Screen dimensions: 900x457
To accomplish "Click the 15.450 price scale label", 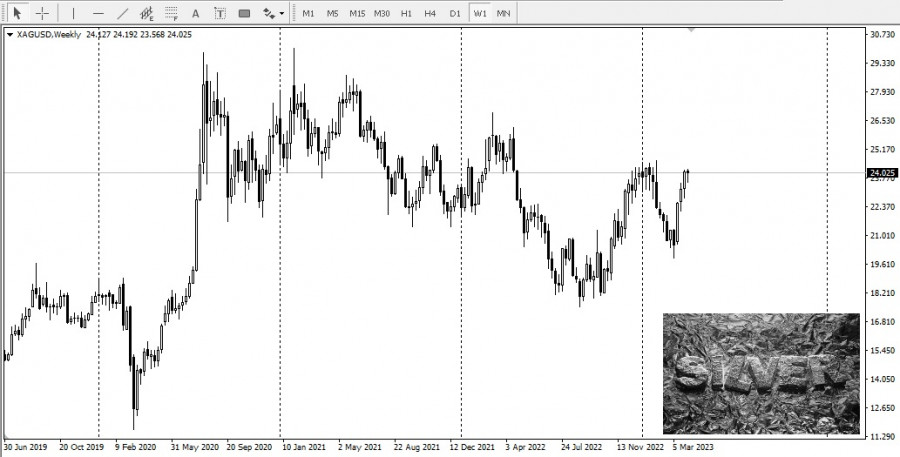I will 883,350.
